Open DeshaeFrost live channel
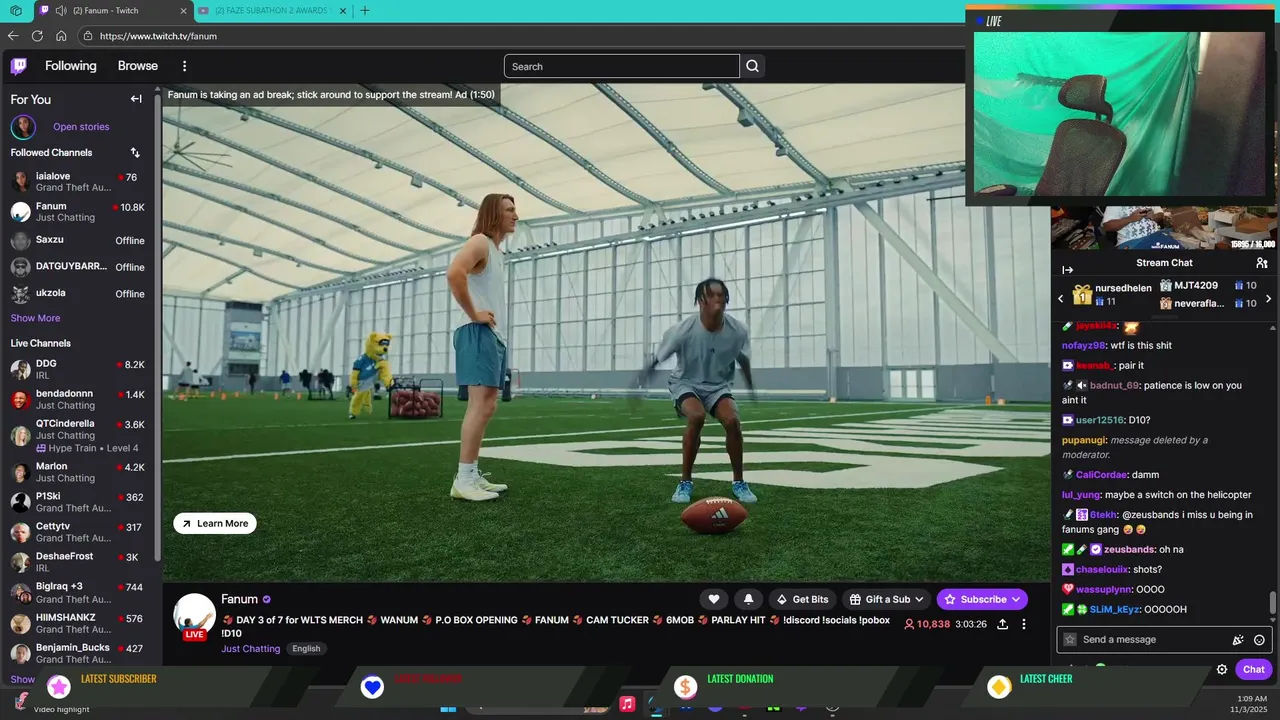The image size is (1280, 720). click(78, 562)
